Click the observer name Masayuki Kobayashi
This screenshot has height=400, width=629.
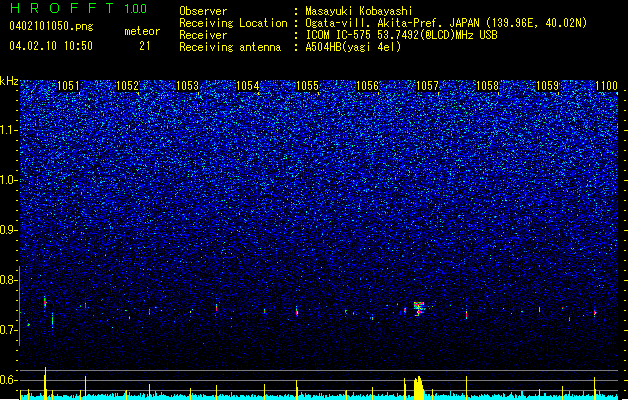pos(359,11)
